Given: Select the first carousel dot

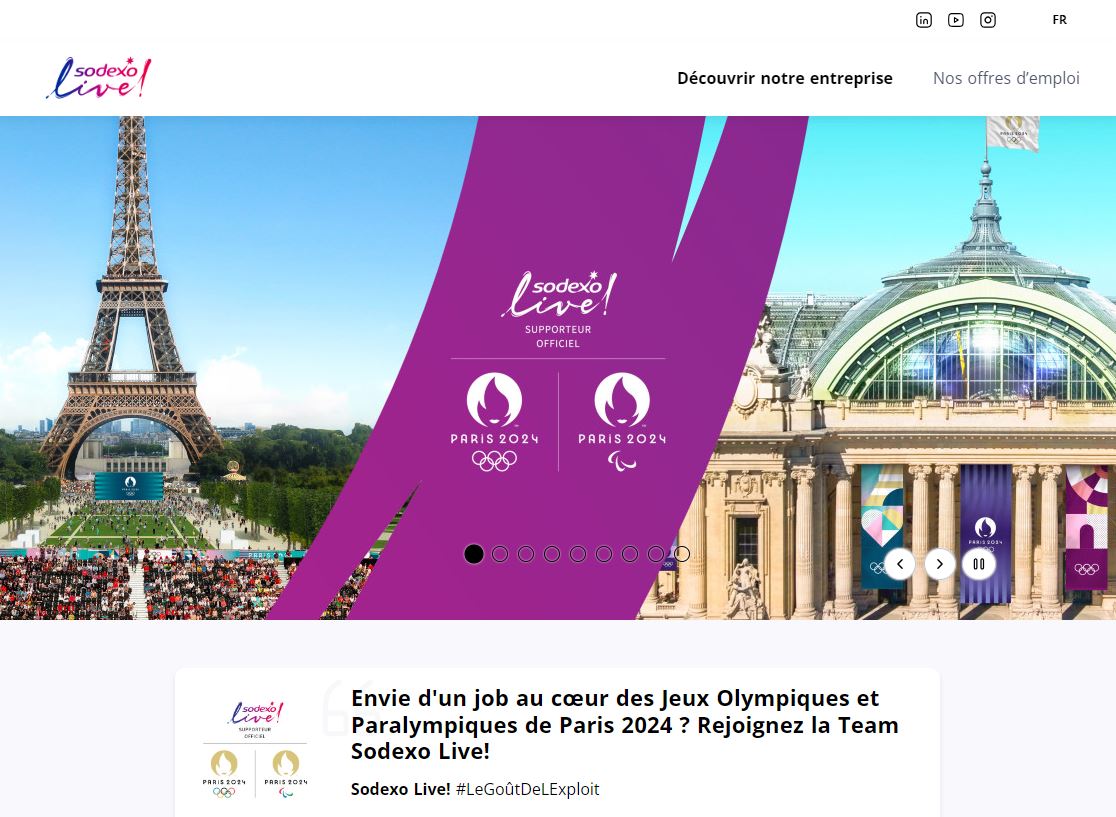Looking at the screenshot, I should tap(474, 554).
